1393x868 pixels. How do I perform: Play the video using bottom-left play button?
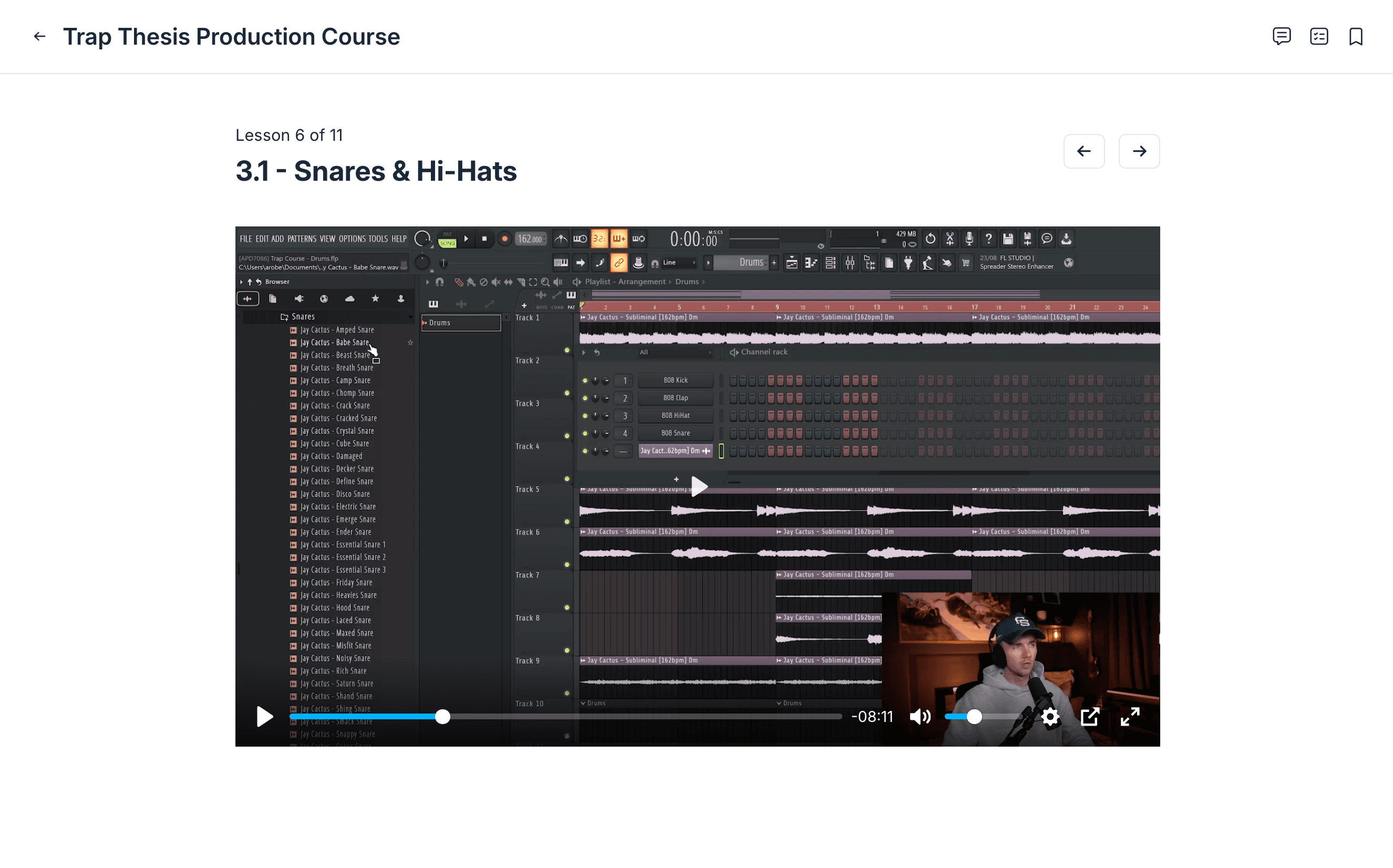265,717
